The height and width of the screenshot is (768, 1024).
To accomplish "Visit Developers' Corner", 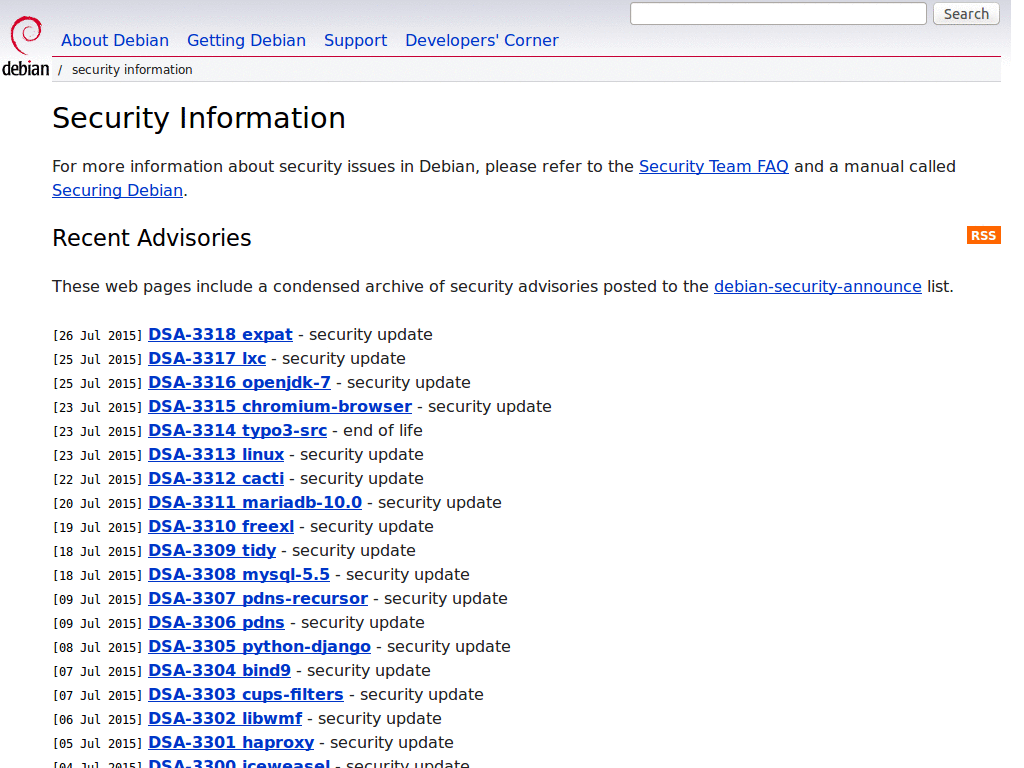I will point(482,40).
